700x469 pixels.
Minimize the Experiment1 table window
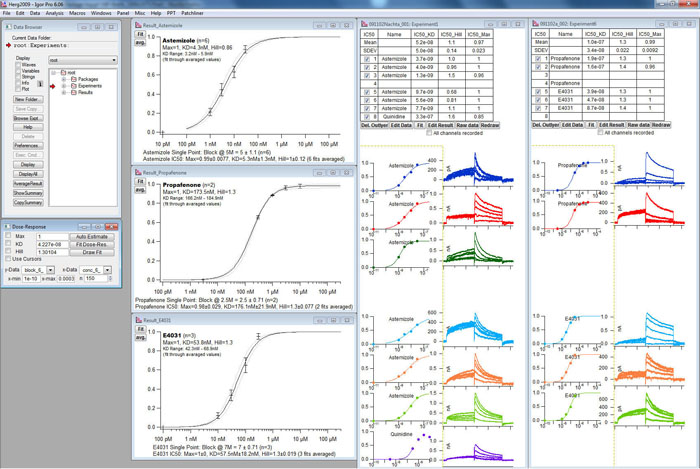click(490, 24)
